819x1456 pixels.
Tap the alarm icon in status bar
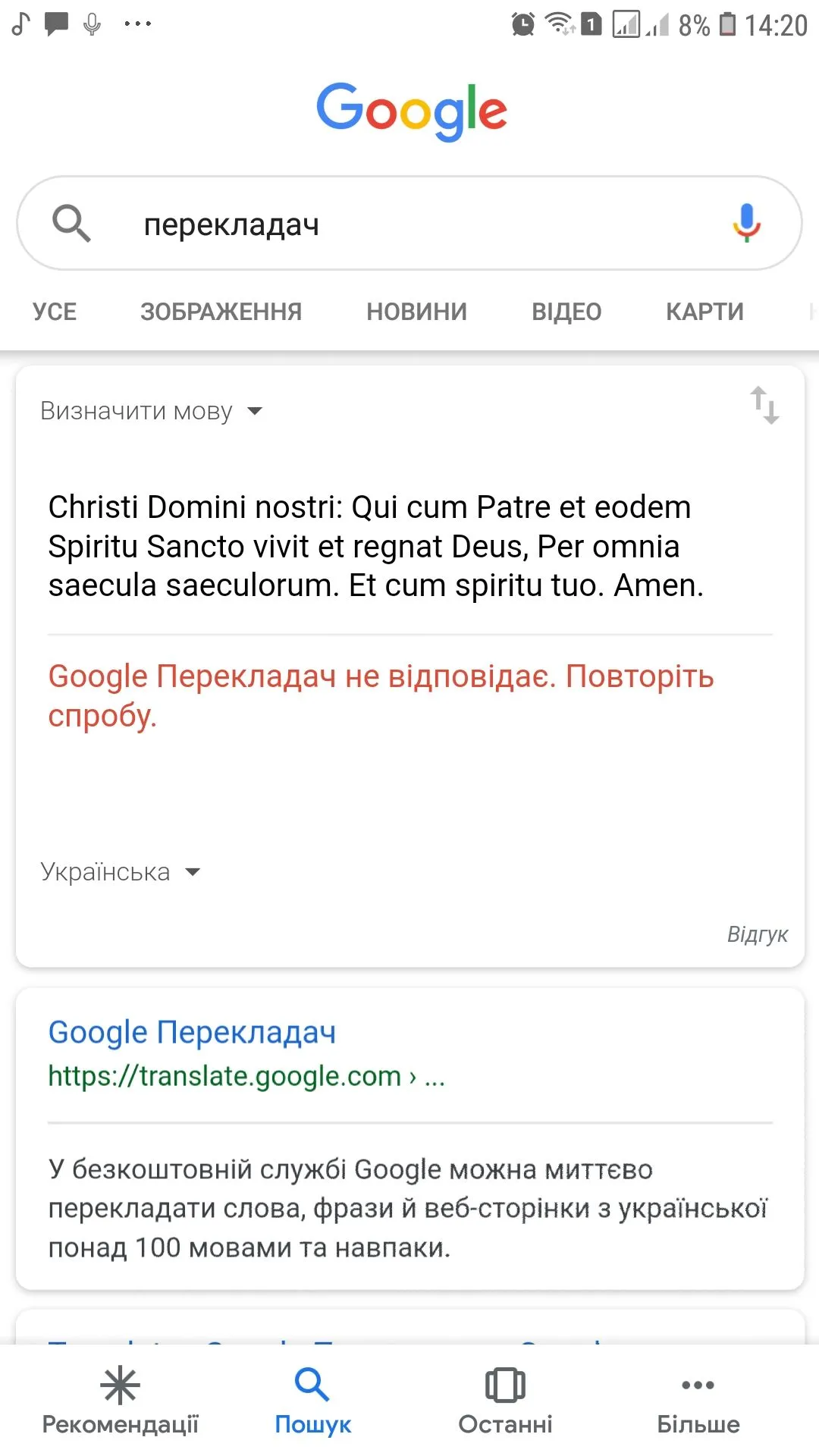(522, 24)
